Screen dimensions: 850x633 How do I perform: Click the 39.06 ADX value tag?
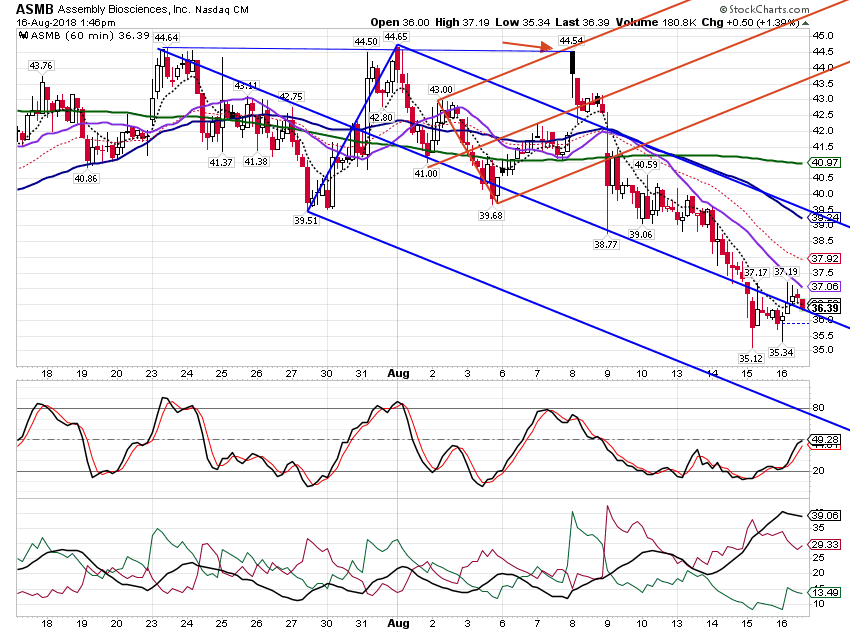[x=825, y=515]
